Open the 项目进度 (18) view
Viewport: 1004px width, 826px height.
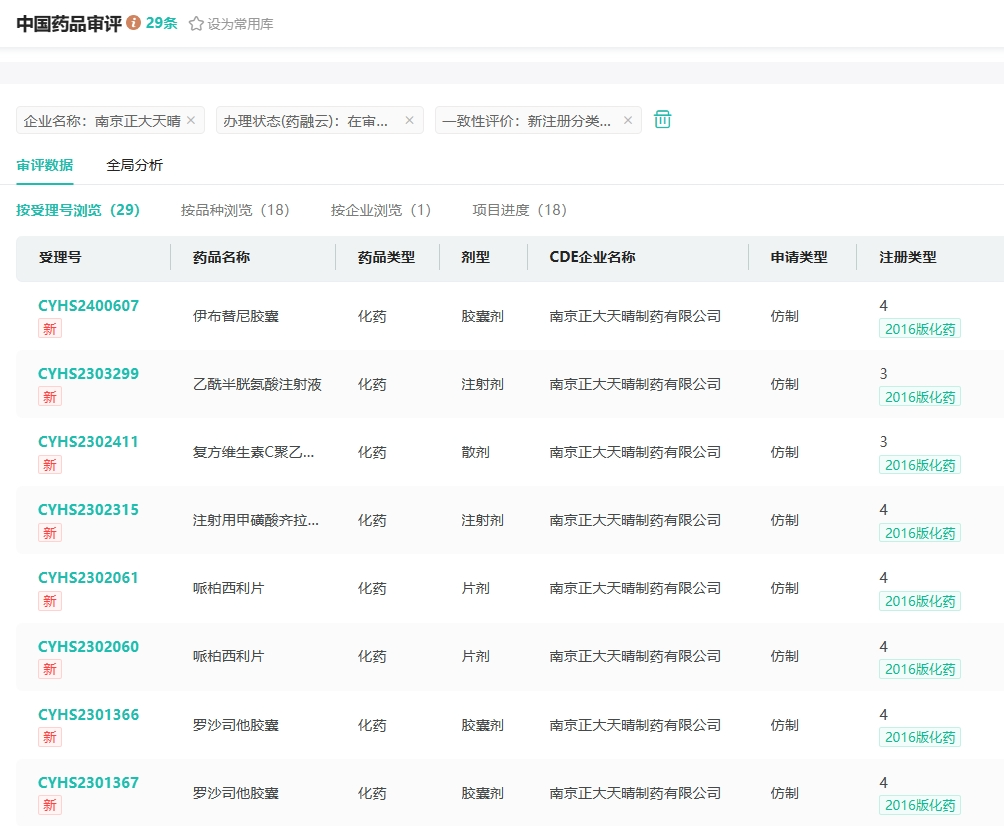click(519, 210)
